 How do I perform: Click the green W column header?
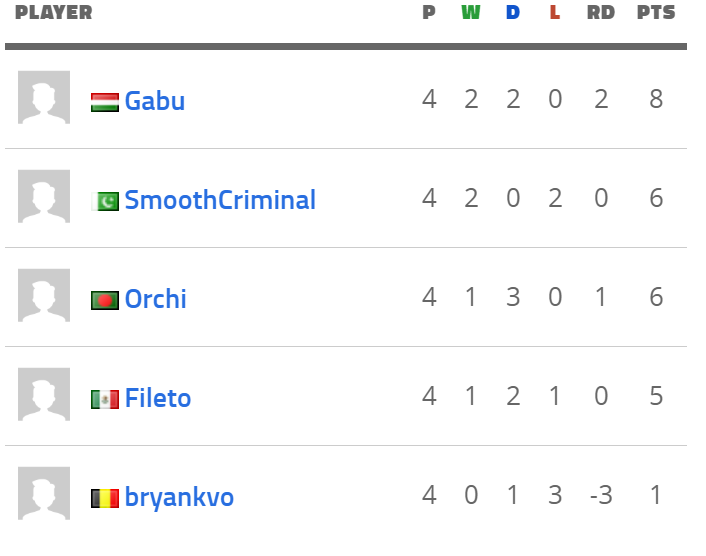[471, 12]
